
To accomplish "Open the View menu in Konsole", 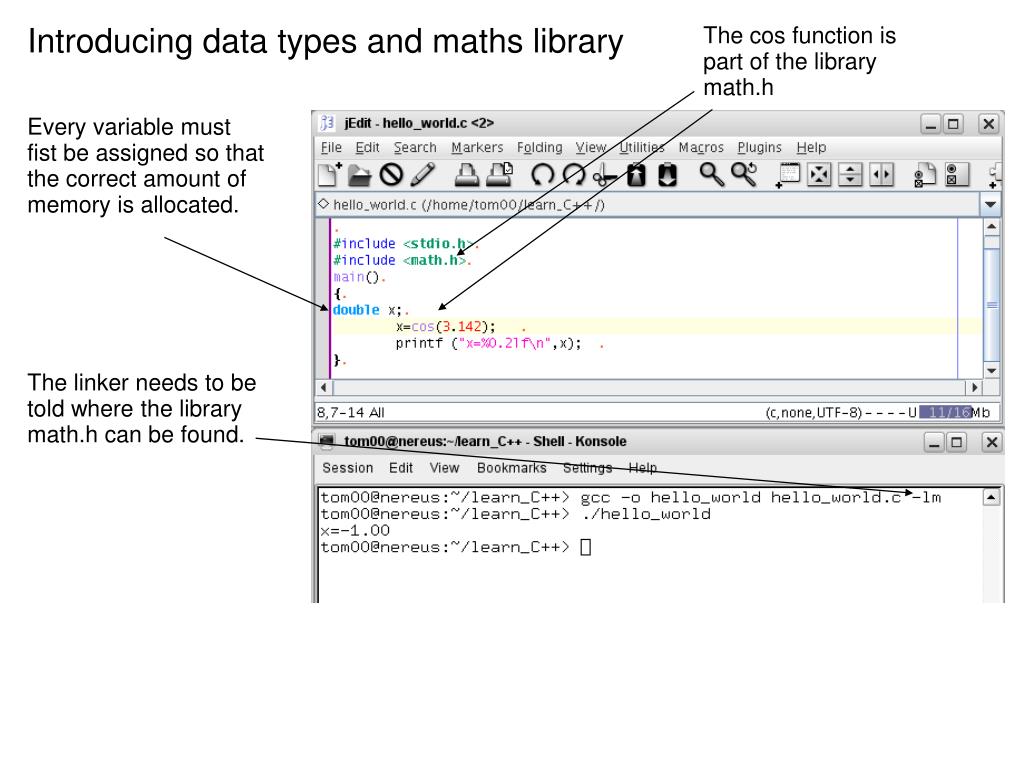I will coord(444,468).
